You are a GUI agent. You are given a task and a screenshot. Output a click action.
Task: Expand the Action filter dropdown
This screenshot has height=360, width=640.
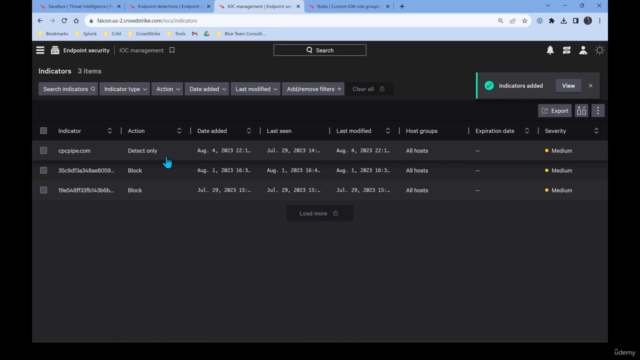click(x=167, y=89)
